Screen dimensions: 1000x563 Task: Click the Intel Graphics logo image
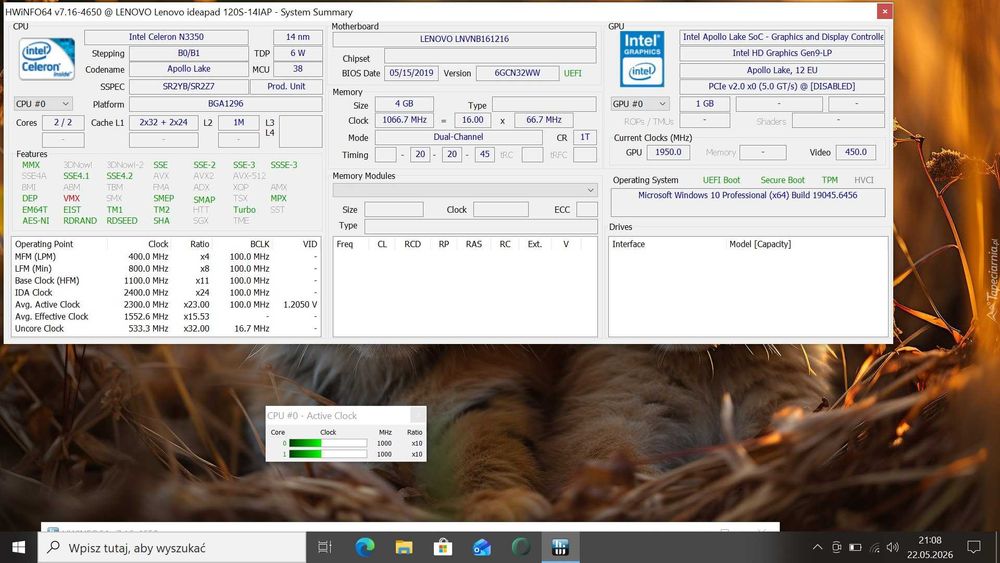[x=642, y=59]
